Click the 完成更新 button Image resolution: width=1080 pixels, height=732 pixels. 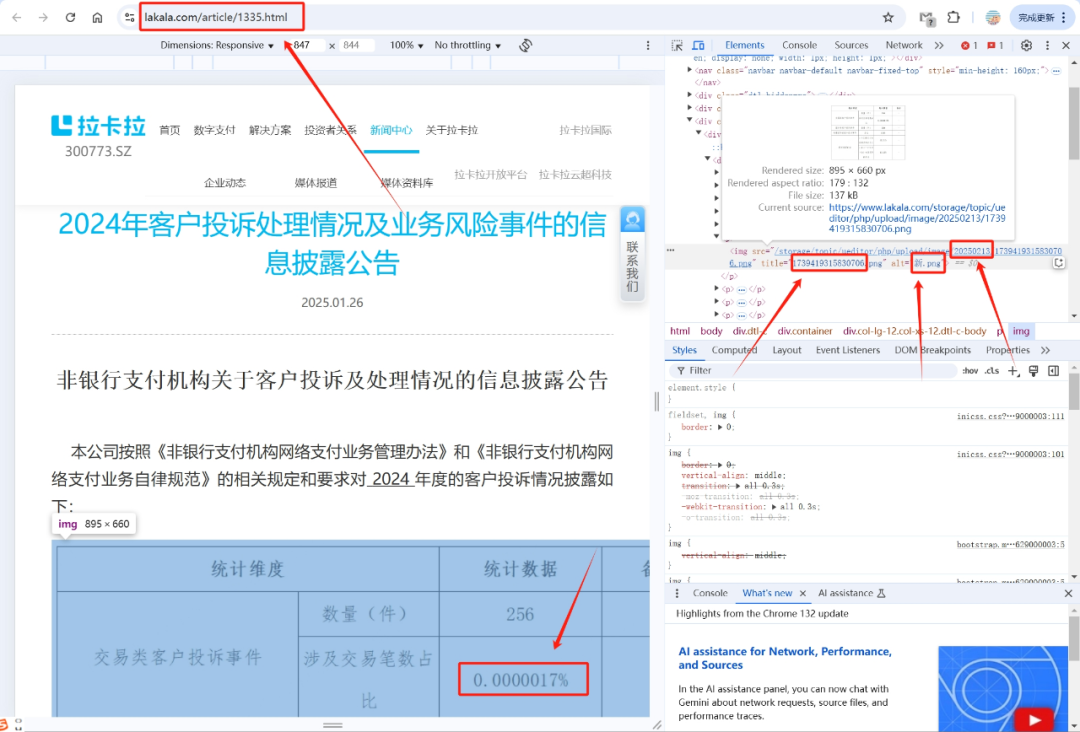[1042, 17]
